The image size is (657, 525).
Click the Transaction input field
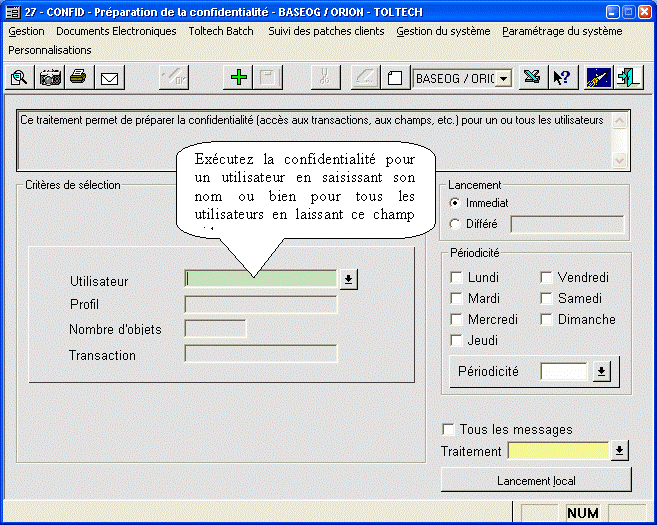coord(261,354)
